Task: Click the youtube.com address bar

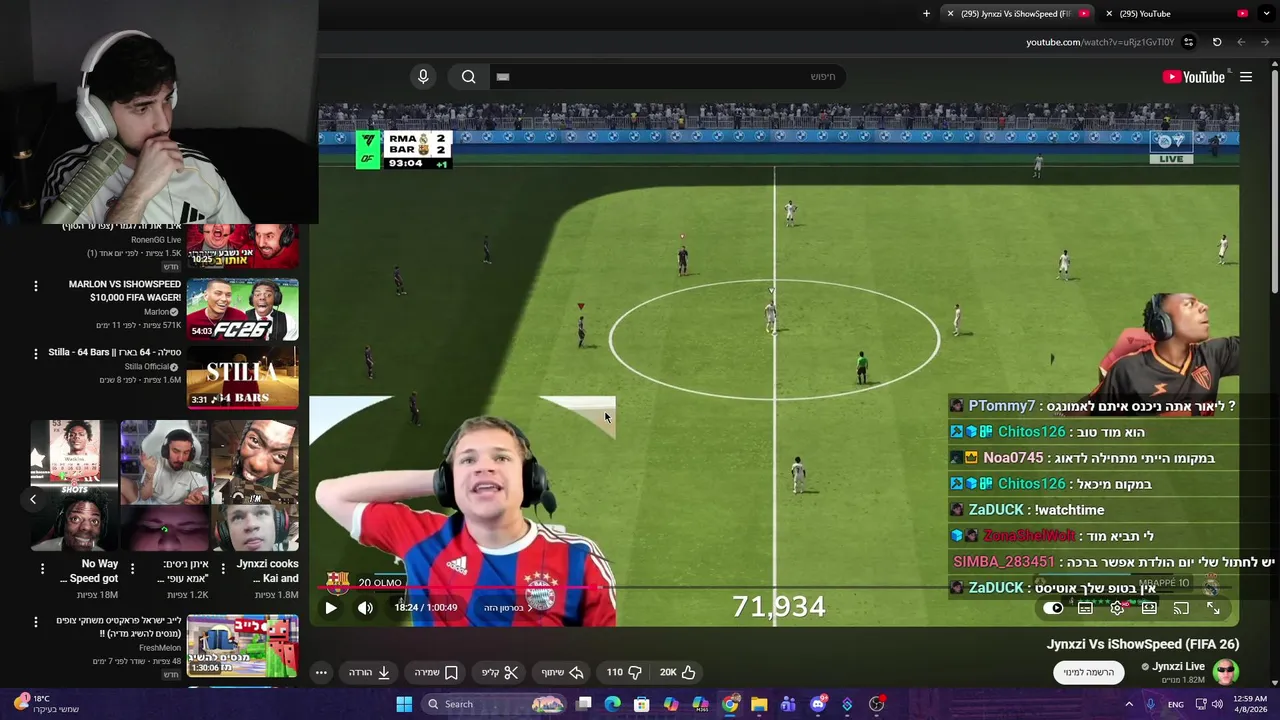Action: click(1100, 42)
